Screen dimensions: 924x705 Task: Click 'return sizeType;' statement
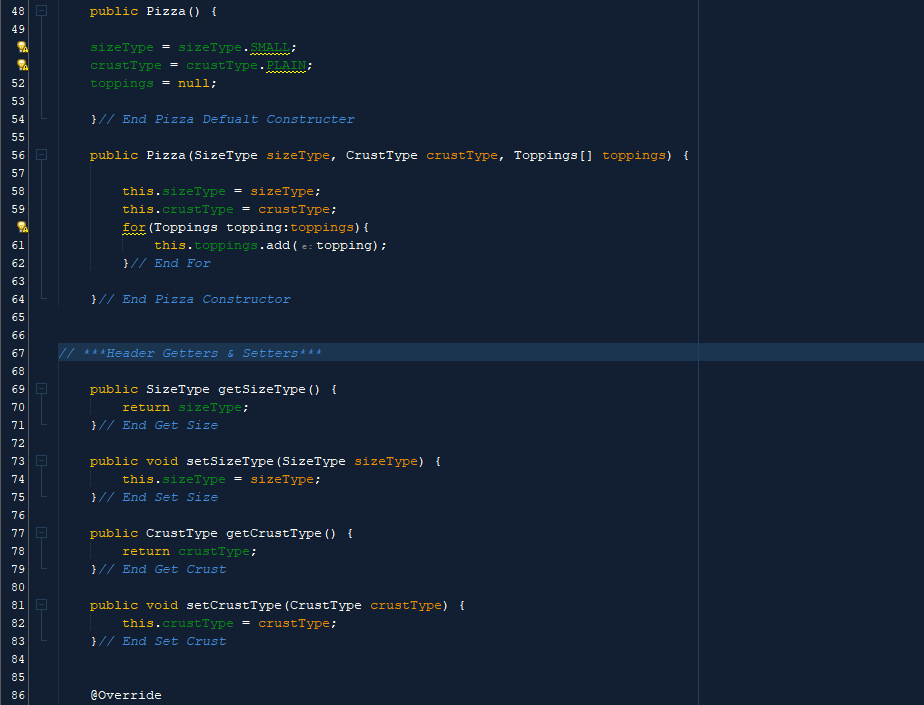pos(186,407)
